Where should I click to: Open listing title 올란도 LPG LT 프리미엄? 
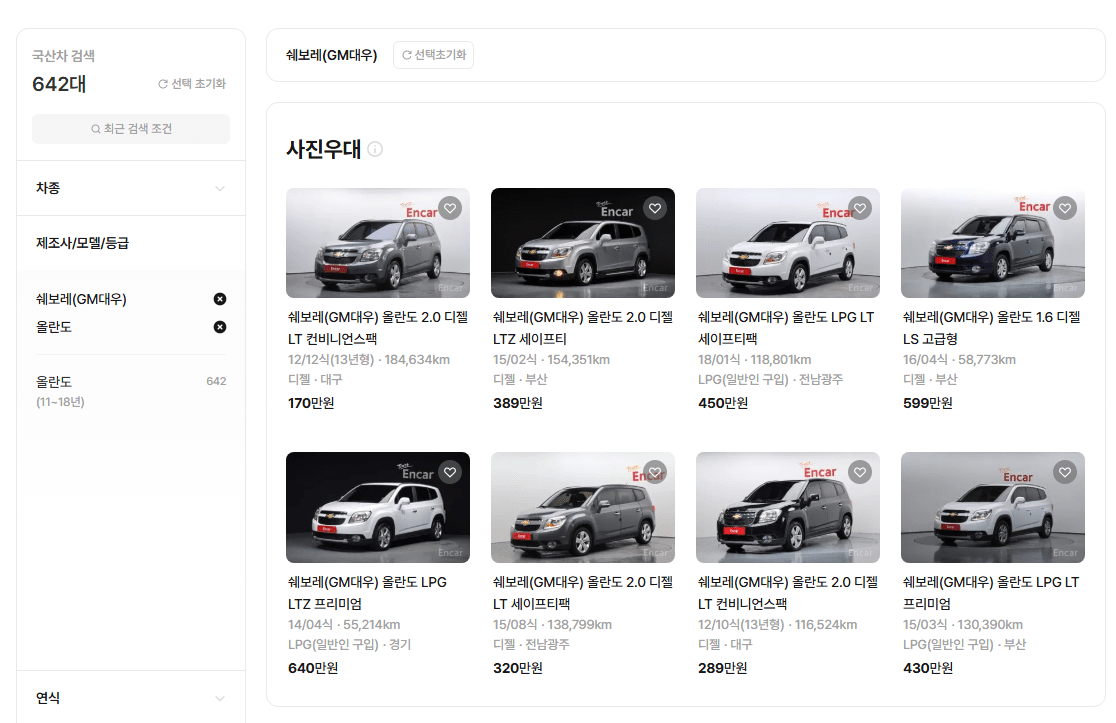point(991,593)
